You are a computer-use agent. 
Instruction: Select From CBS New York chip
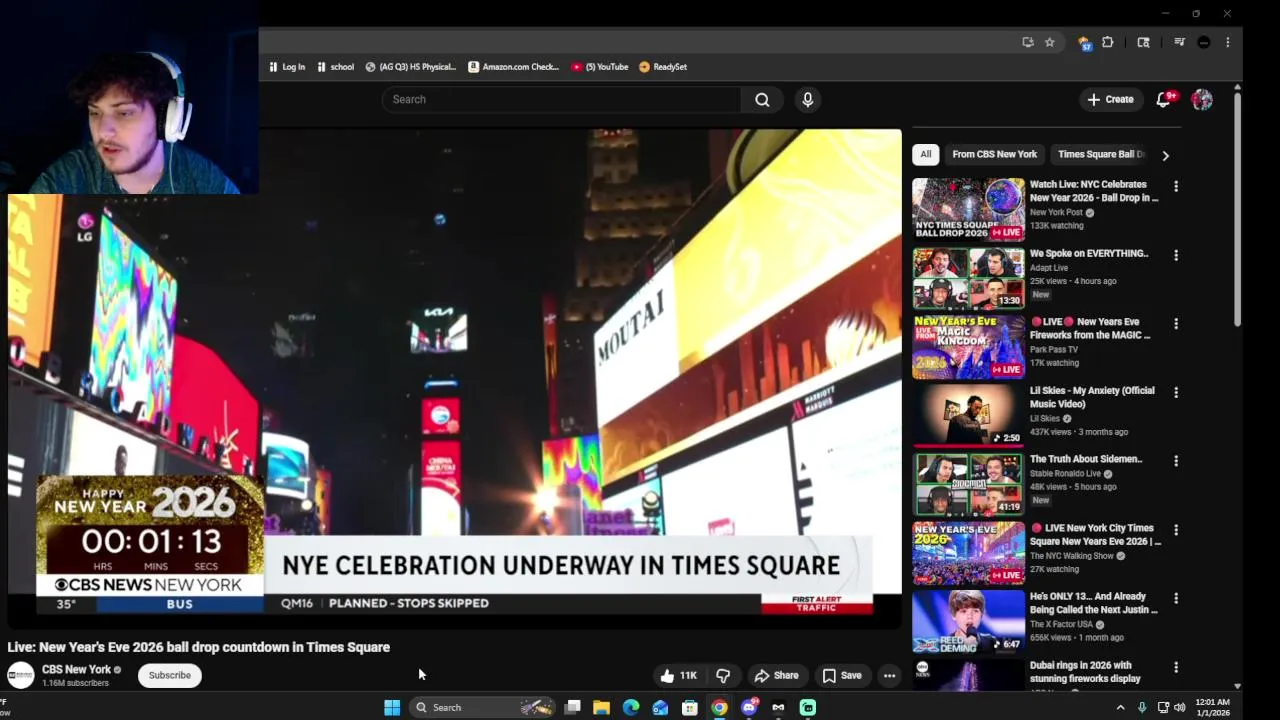tap(994, 154)
